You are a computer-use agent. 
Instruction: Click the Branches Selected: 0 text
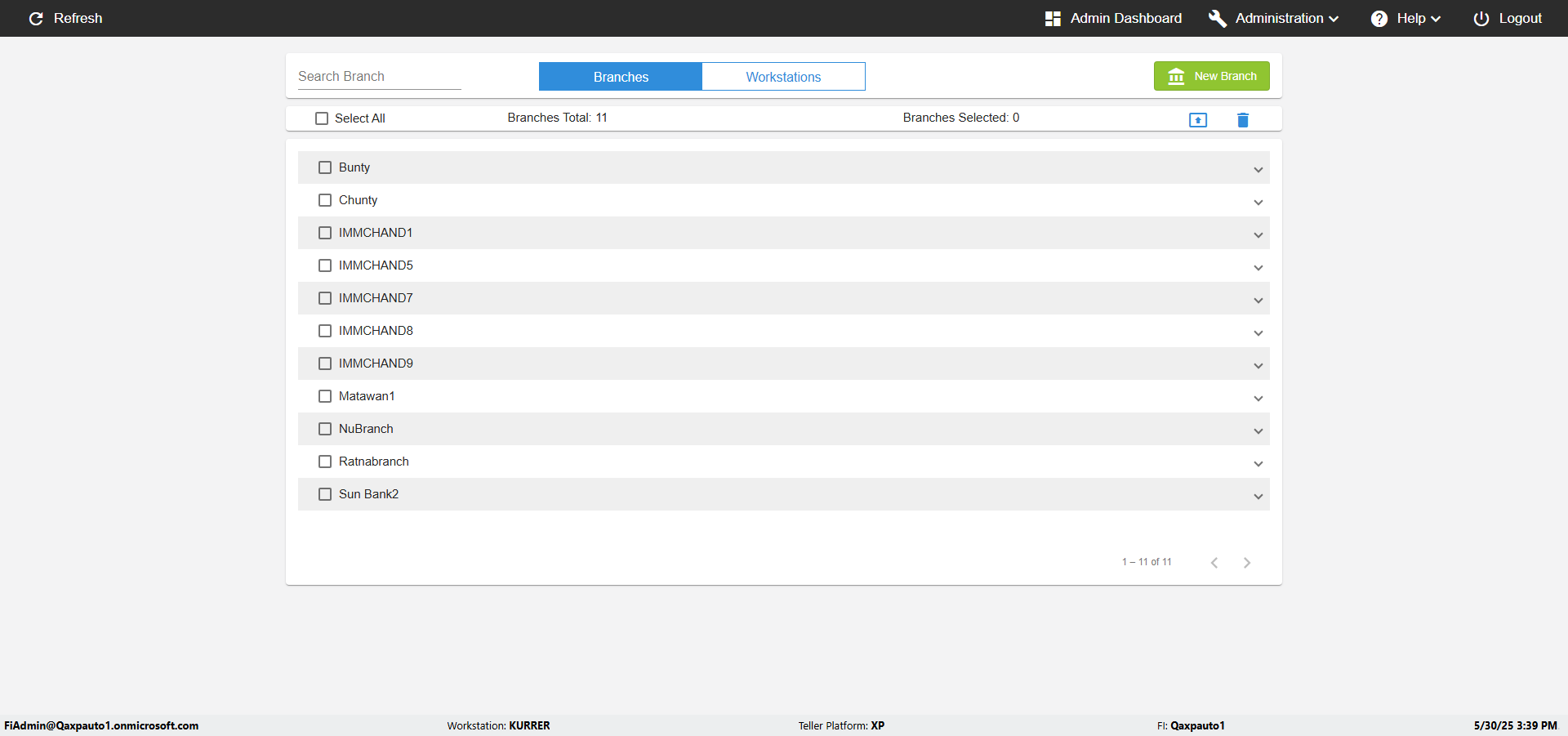pos(961,118)
